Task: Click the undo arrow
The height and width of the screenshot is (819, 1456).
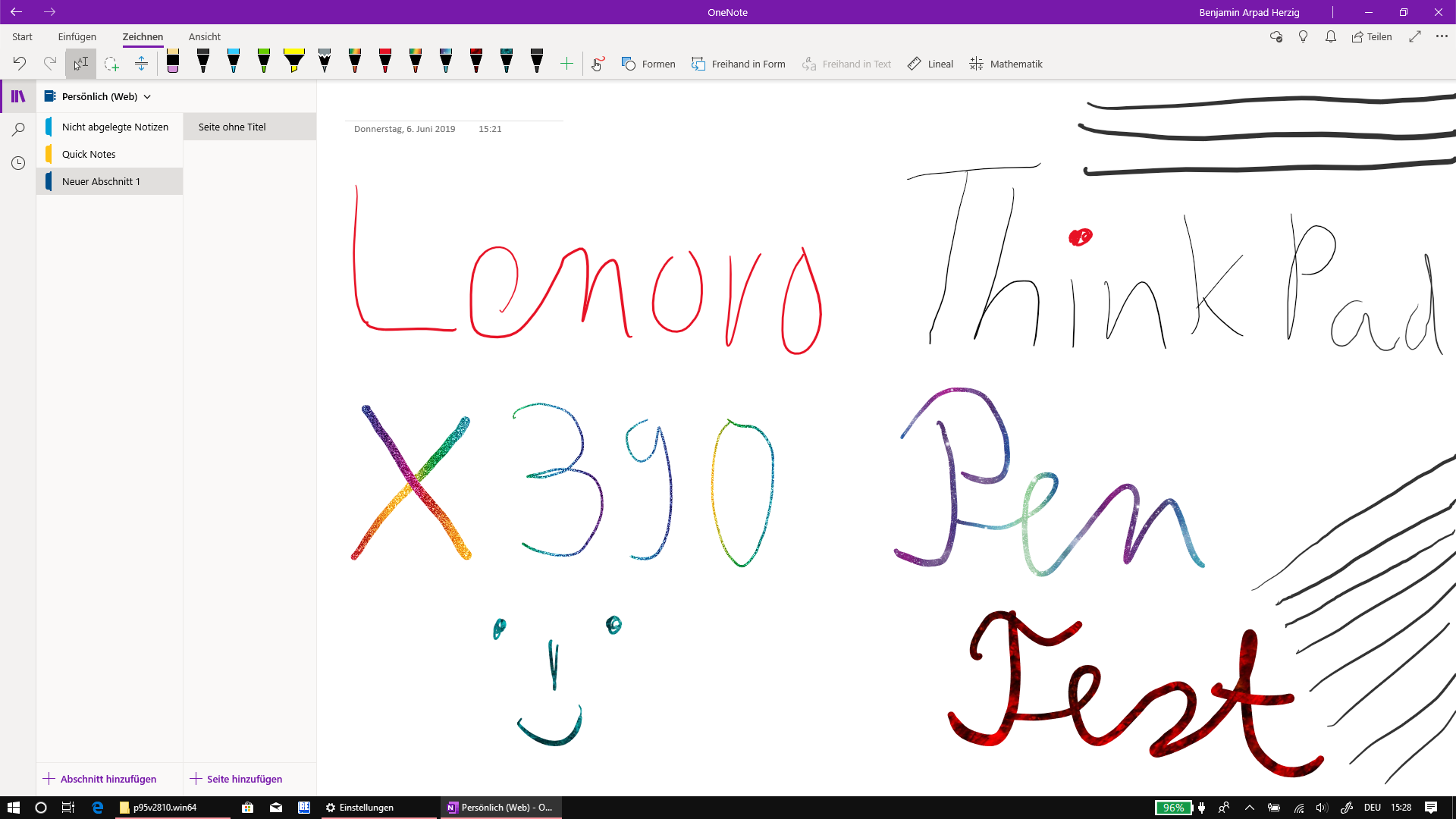Action: (x=20, y=64)
